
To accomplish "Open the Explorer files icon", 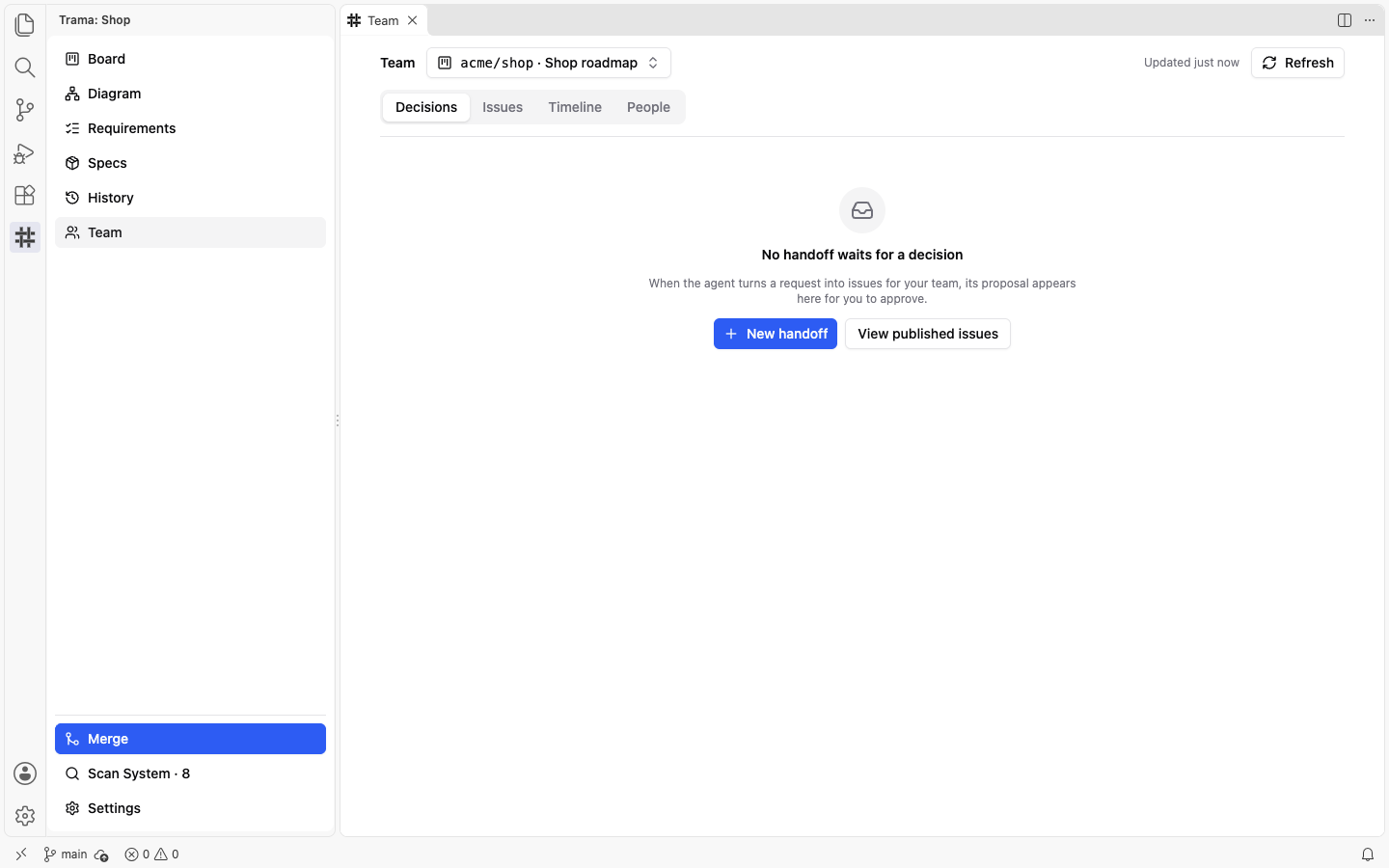I will [25, 24].
